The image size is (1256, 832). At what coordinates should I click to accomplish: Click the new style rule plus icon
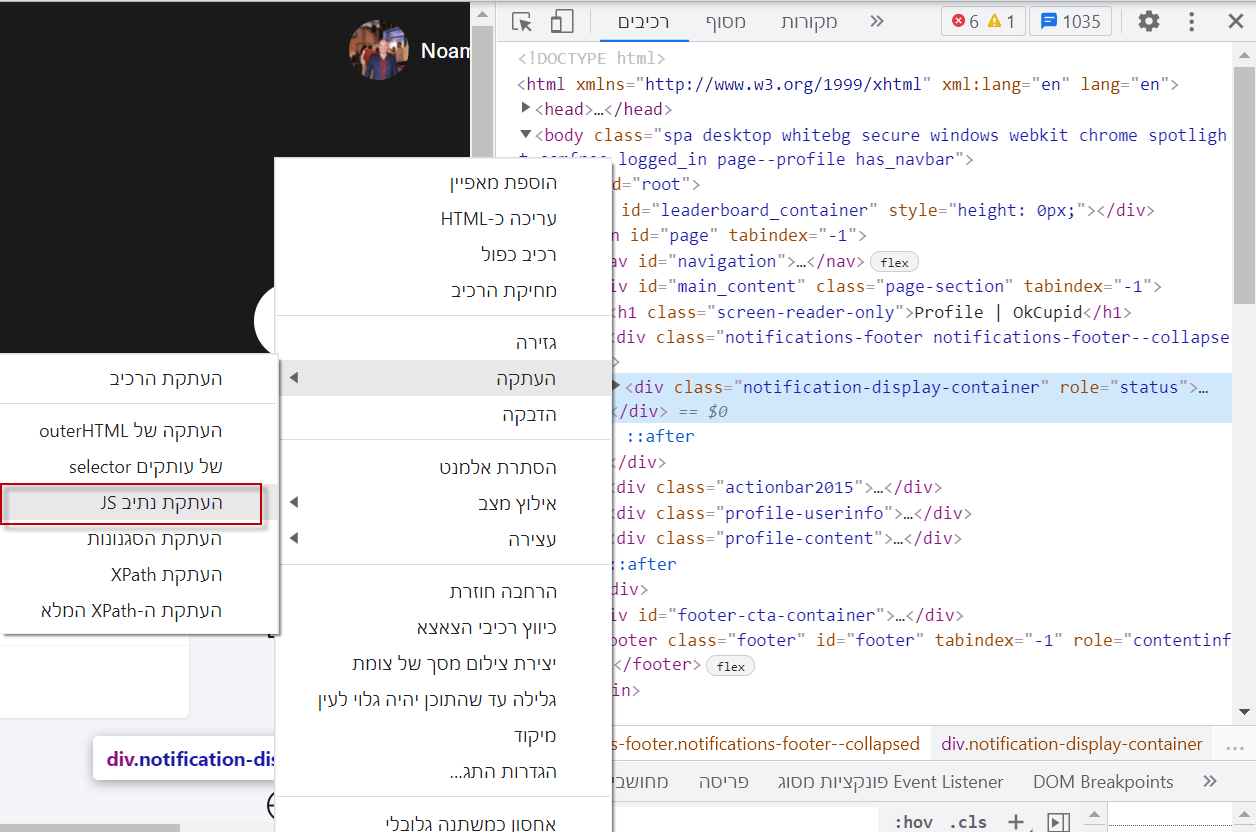click(x=1016, y=821)
